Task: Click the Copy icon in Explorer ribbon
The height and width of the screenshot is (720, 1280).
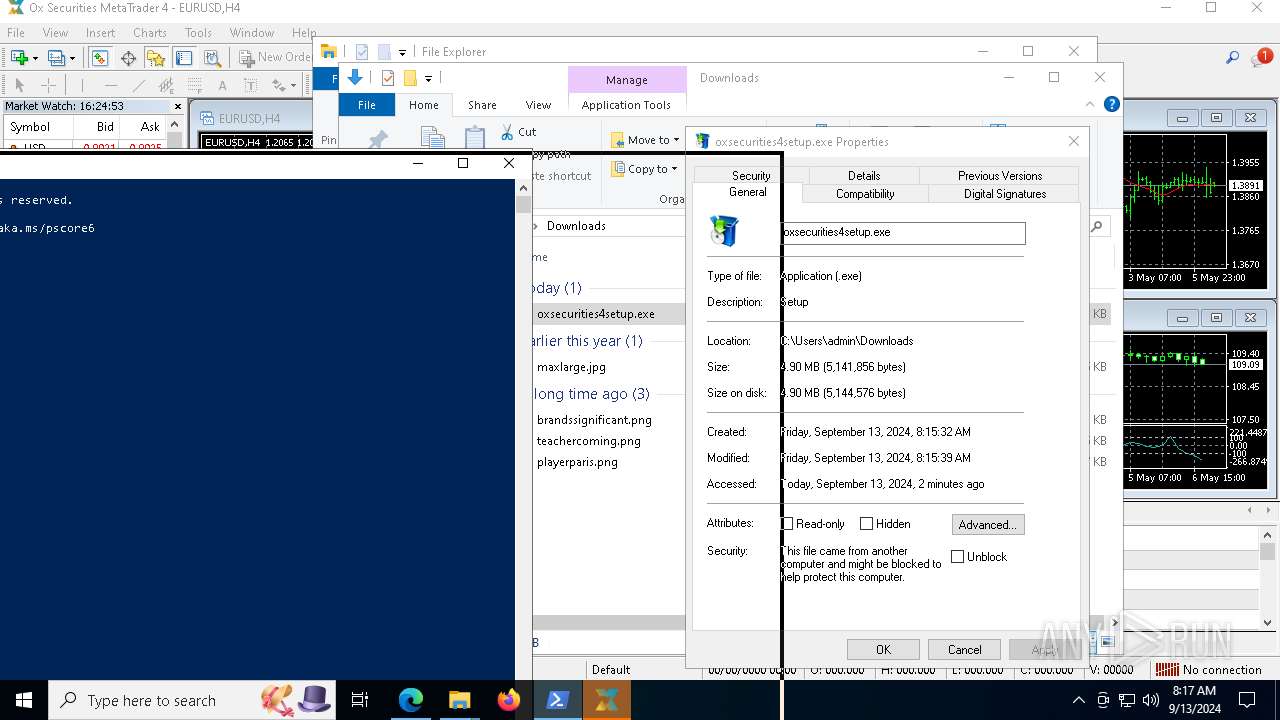Action: click(x=432, y=138)
